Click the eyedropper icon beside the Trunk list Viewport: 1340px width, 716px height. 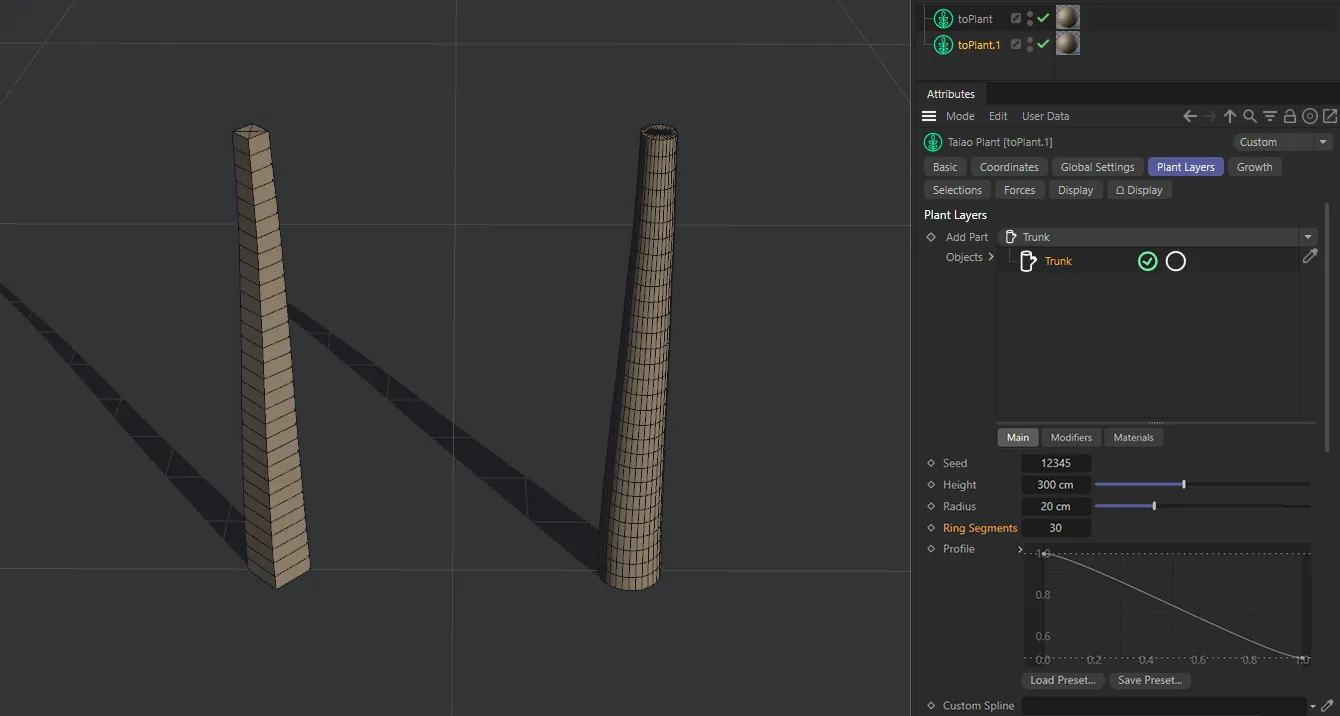[x=1311, y=256]
